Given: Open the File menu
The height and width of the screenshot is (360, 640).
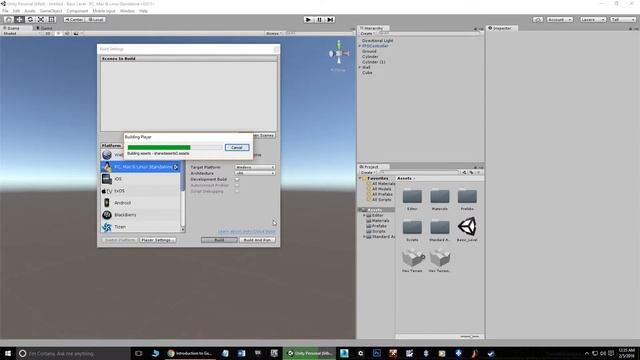Looking at the screenshot, I should [x=5, y=11].
